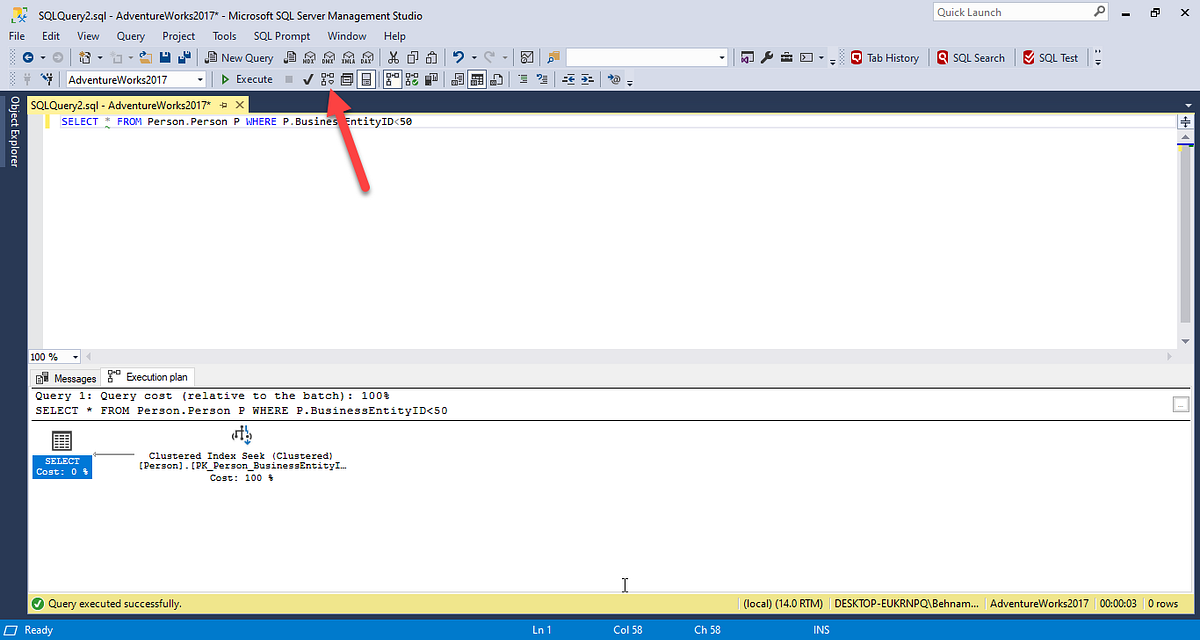Open a New MDX Query
This screenshot has width=1200, height=640.
[x=308, y=57]
